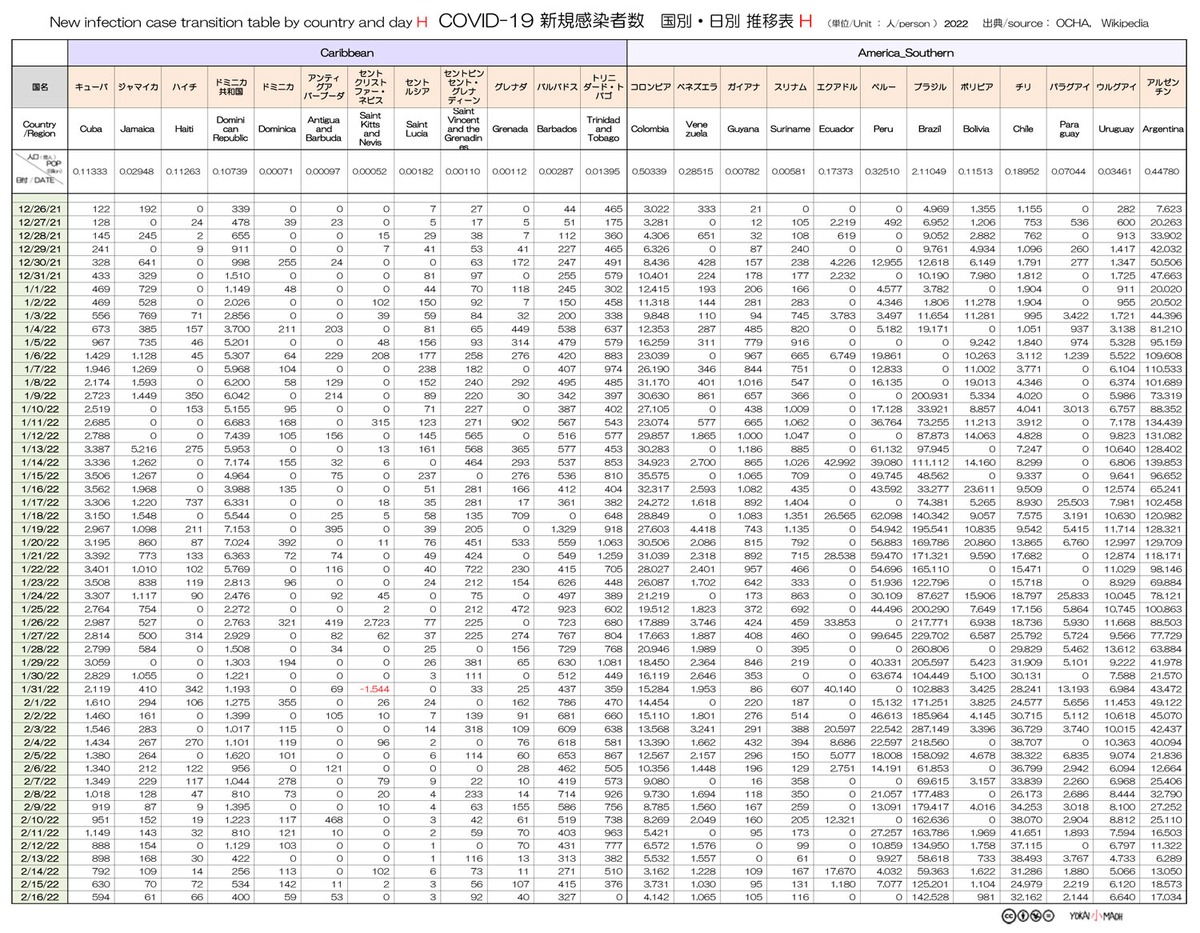Click Ecuador value 42,992
1200x933 pixels.
(839, 463)
